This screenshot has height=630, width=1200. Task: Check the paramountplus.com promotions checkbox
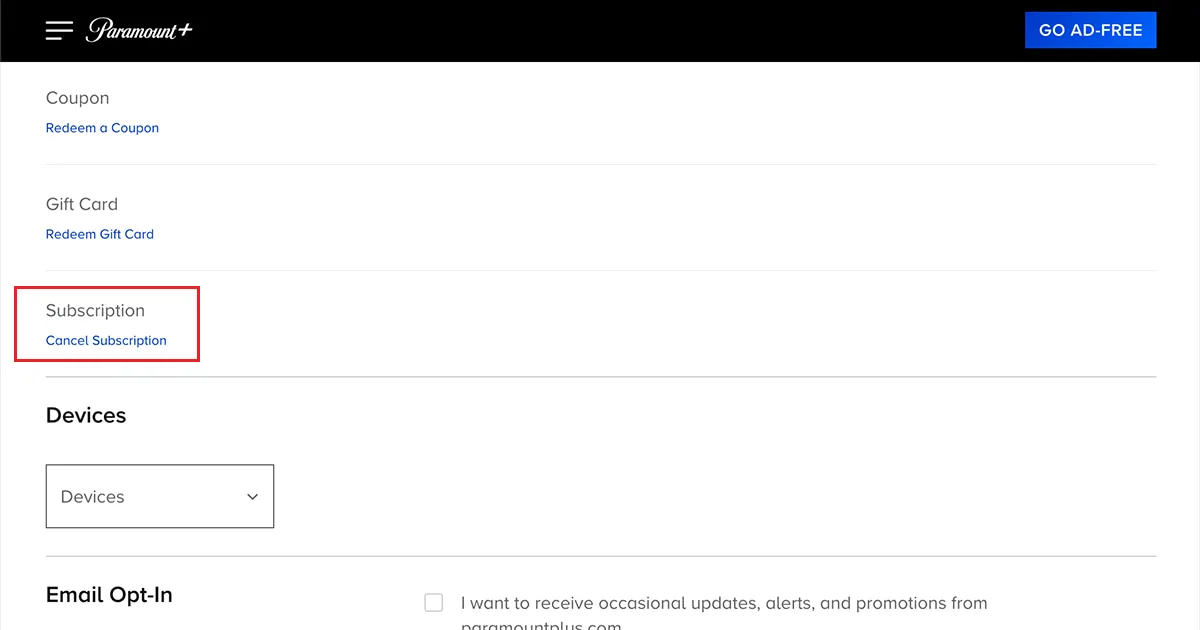point(433,602)
